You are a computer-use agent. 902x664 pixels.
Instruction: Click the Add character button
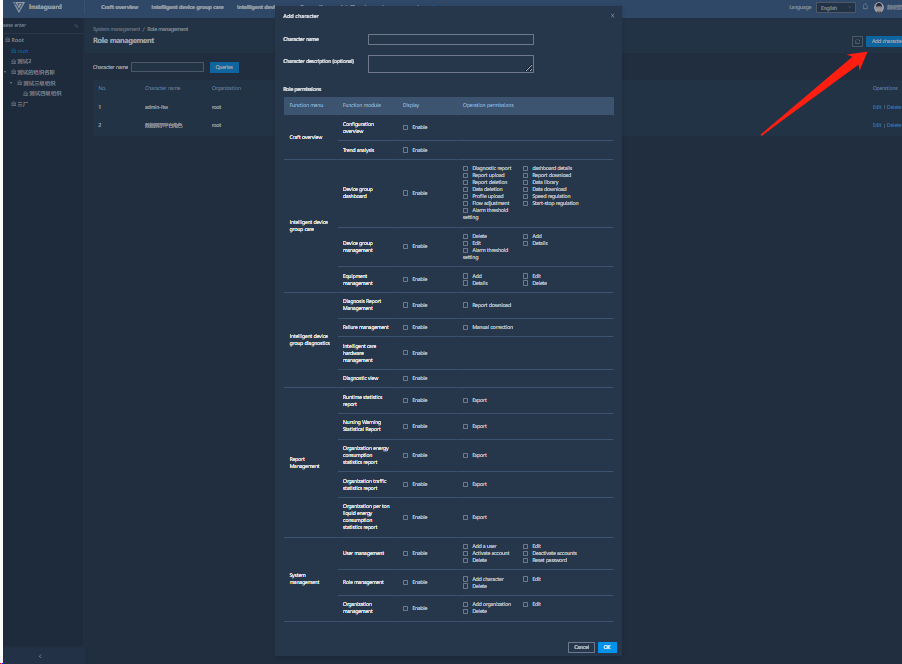tap(885, 41)
